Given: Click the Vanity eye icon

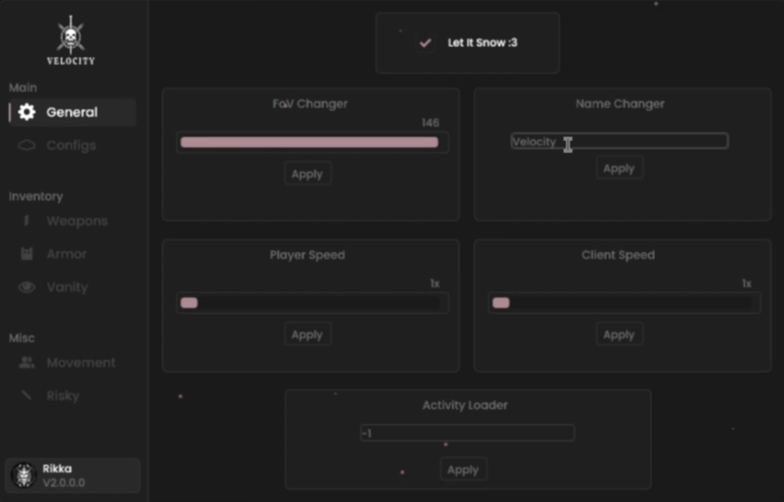Looking at the screenshot, I should pos(27,287).
